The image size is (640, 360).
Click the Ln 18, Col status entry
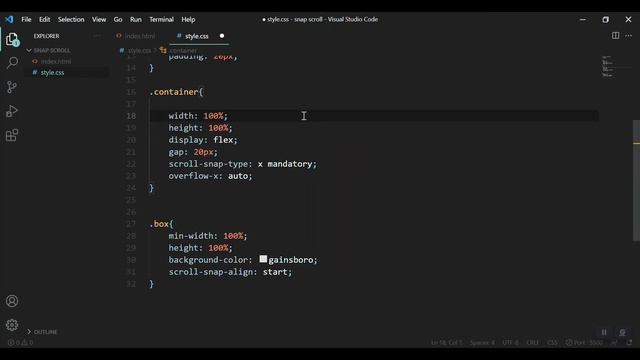(x=447, y=342)
